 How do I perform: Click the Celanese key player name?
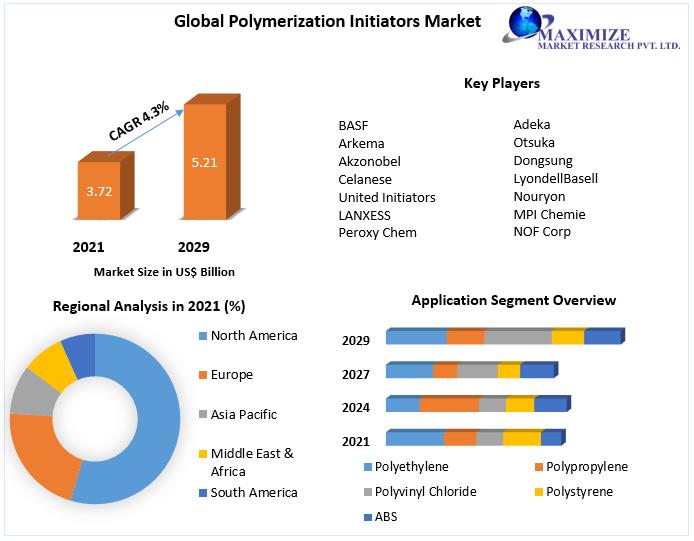tap(365, 180)
